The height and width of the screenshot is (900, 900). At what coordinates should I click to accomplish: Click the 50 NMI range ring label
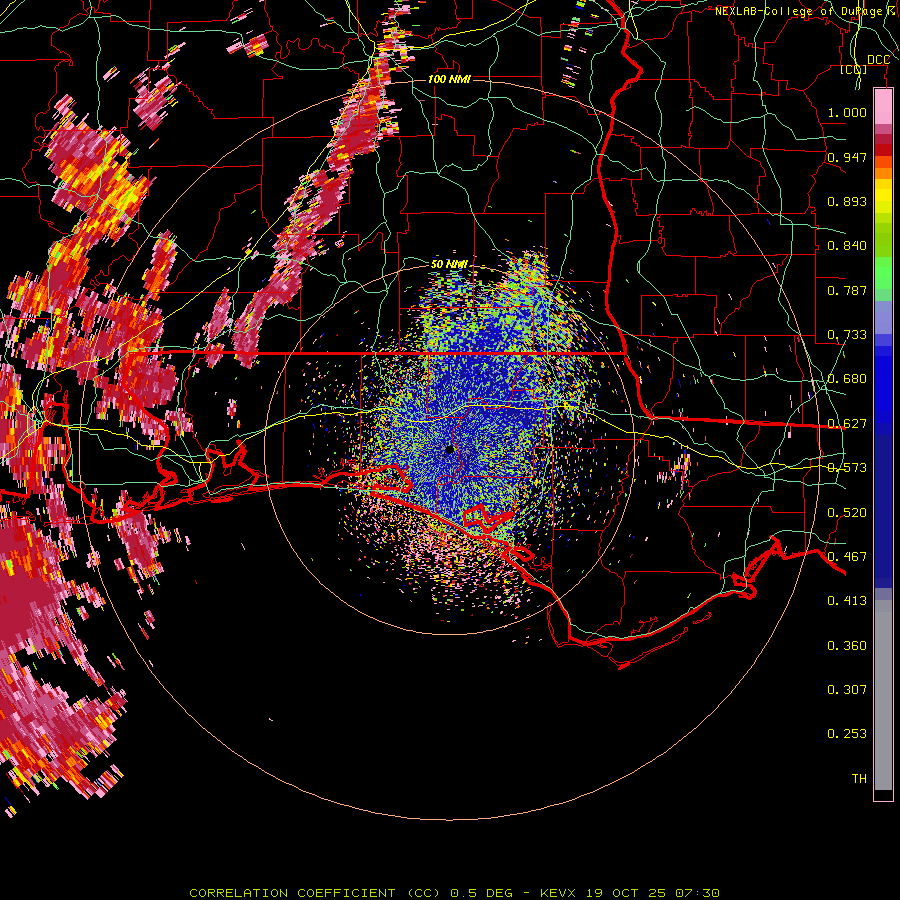[449, 264]
